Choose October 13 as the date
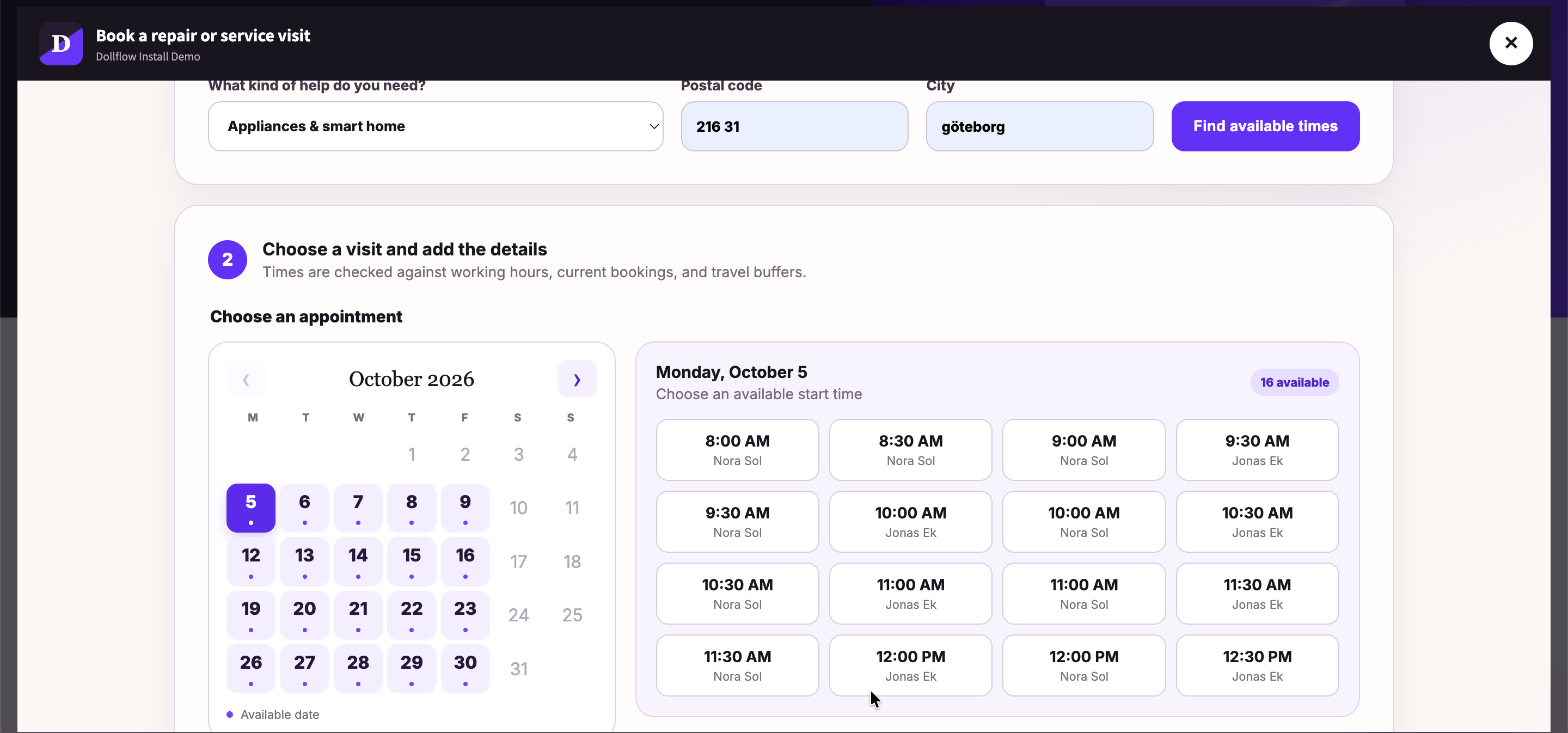 pyautogui.click(x=304, y=561)
